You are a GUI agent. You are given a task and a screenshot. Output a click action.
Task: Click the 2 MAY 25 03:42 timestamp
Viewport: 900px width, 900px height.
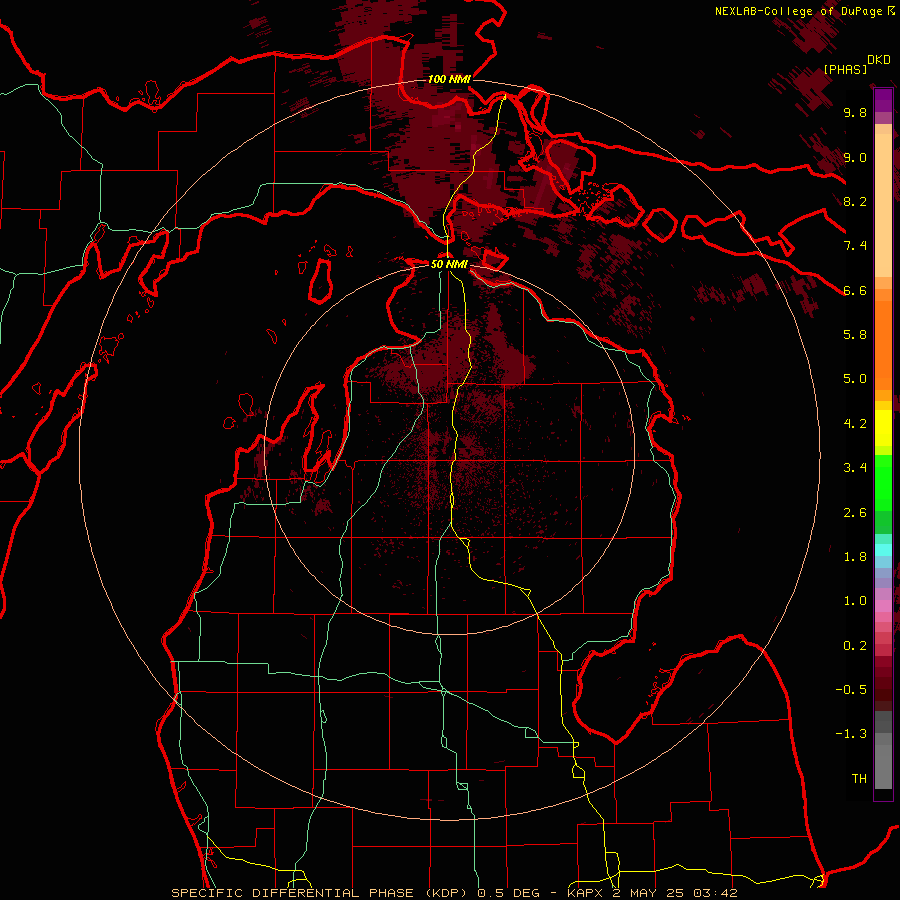tap(673, 893)
